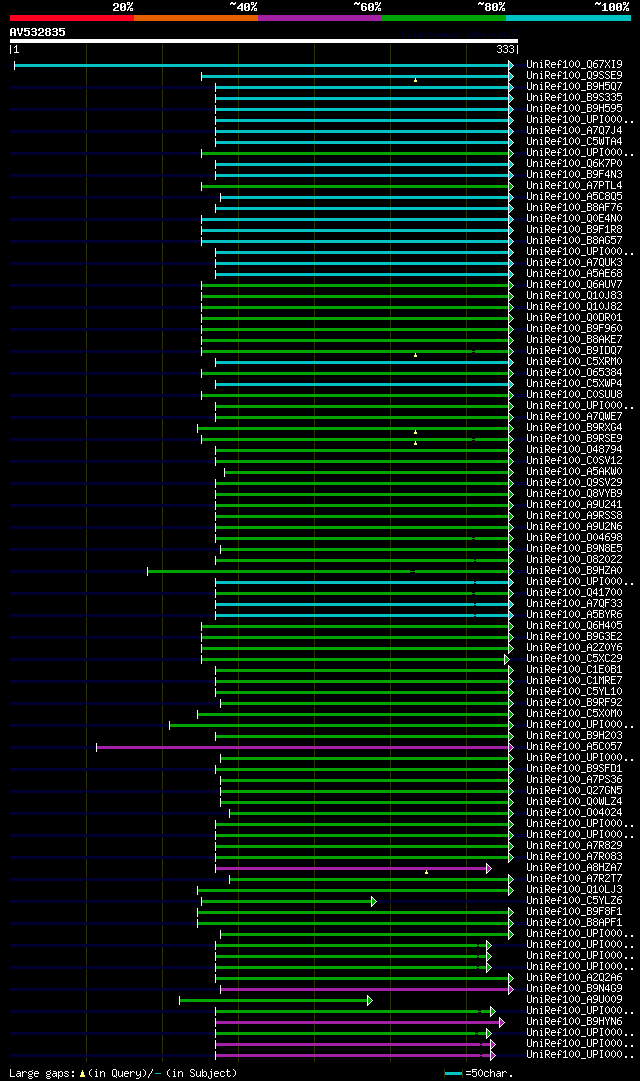Click the purple alignment bar for UniRef100_B9HYN6
The image size is (640, 1081).
tap(359, 1022)
